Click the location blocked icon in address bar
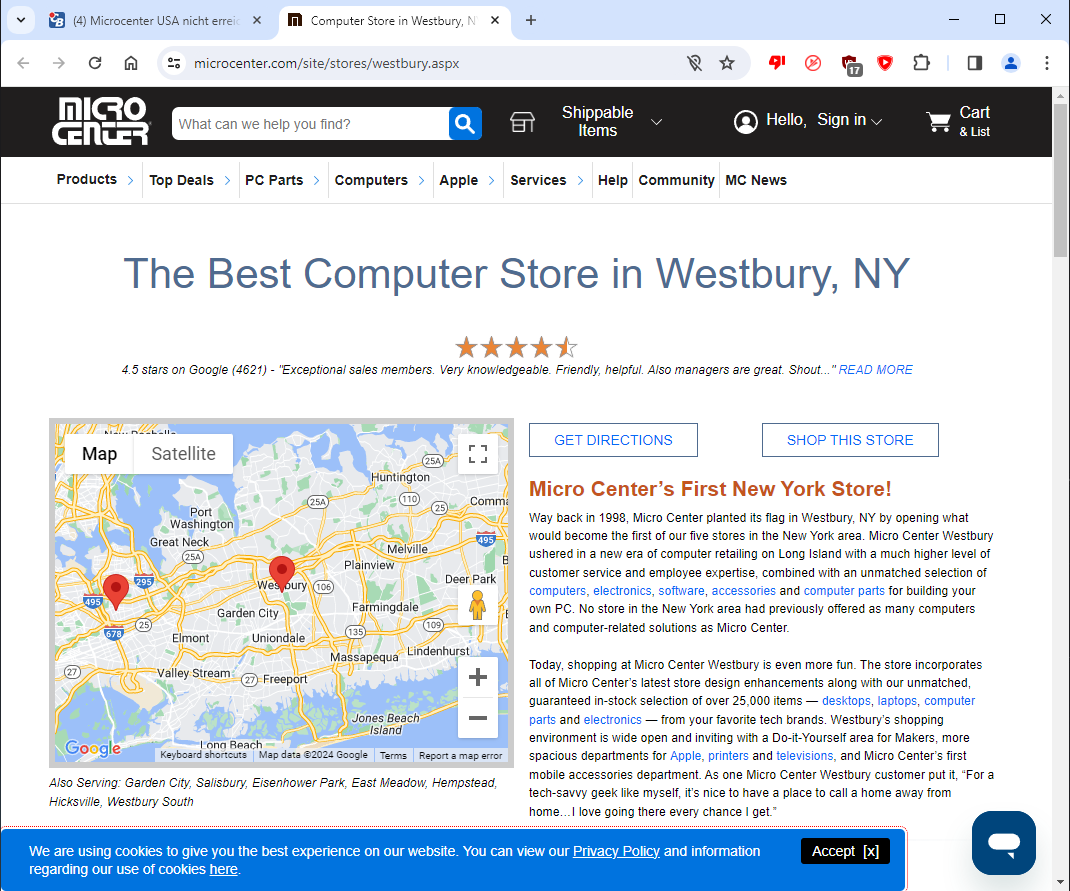The width and height of the screenshot is (1070, 891). pyautogui.click(x=694, y=63)
